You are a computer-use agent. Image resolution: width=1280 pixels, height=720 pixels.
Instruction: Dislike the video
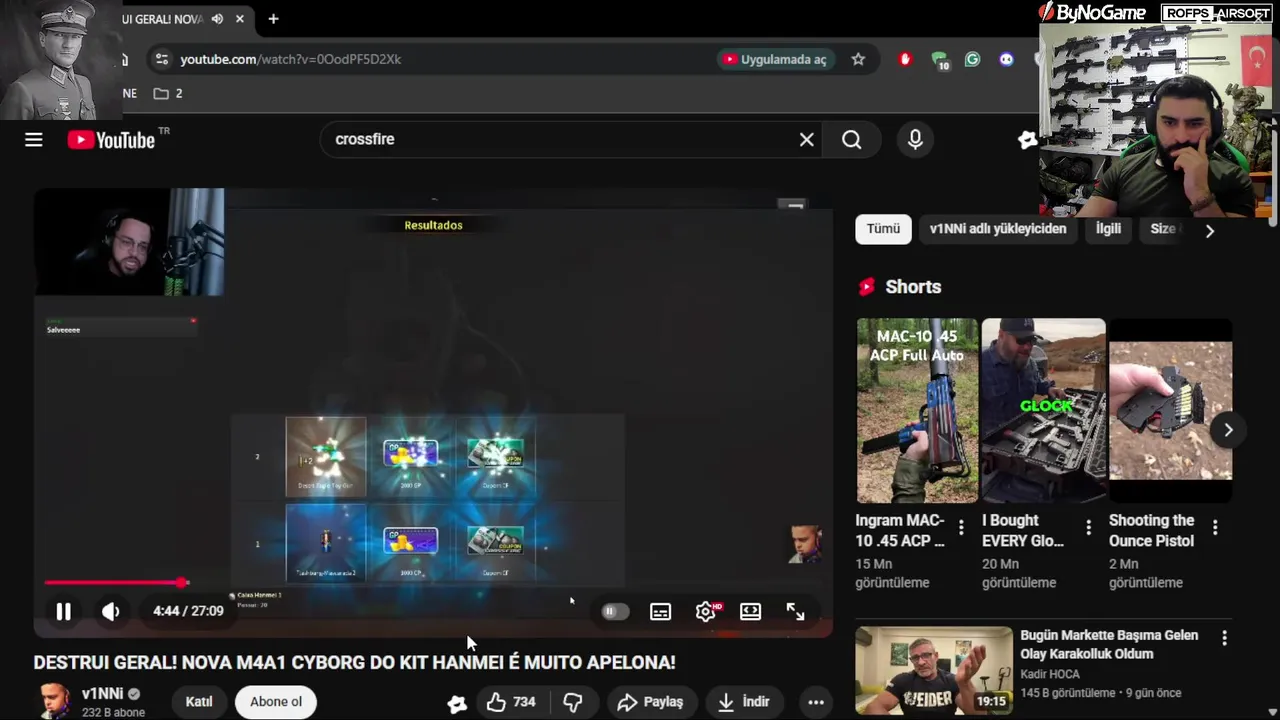click(573, 703)
